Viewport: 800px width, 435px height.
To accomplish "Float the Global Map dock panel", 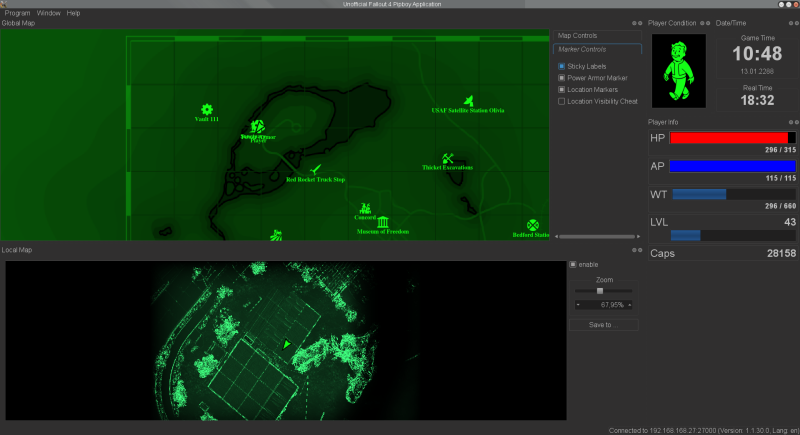I will [634, 23].
